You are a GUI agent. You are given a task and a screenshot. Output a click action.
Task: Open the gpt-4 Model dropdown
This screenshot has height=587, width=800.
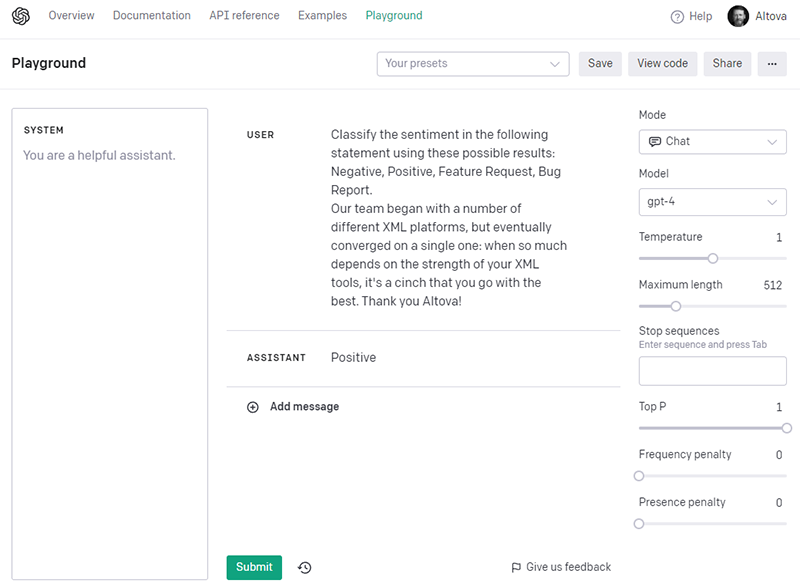712,202
